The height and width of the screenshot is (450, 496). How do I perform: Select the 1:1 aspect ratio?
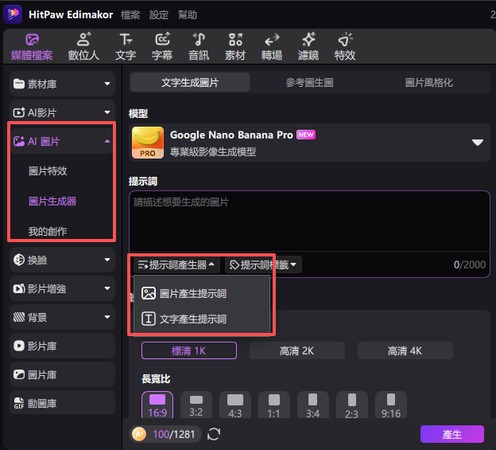tap(274, 405)
